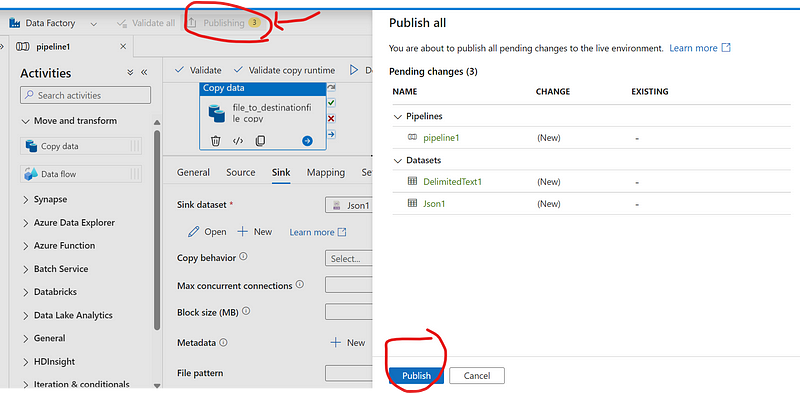Select the Sink tab
The width and height of the screenshot is (800, 394).
(281, 173)
